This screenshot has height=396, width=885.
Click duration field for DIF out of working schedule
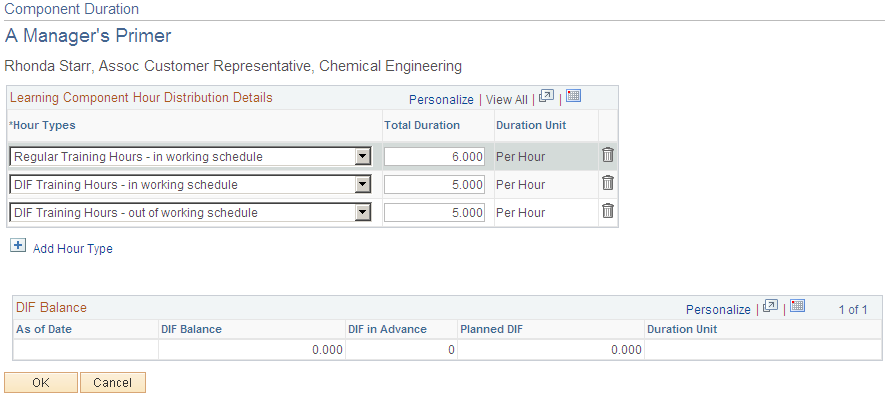434,213
